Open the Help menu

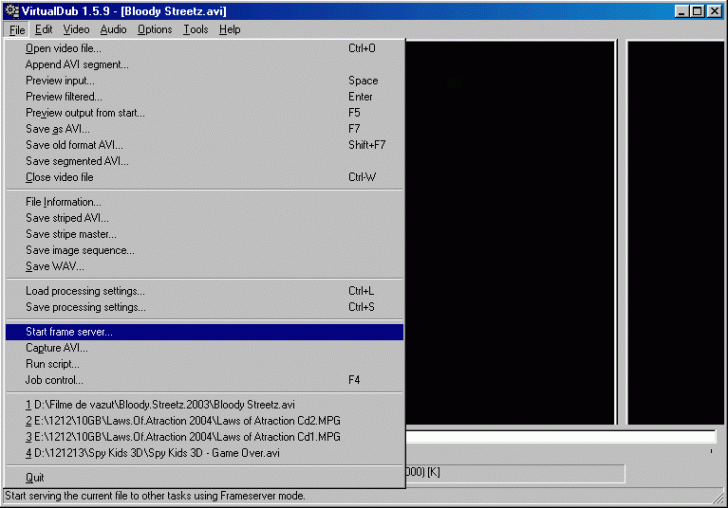coord(230,30)
